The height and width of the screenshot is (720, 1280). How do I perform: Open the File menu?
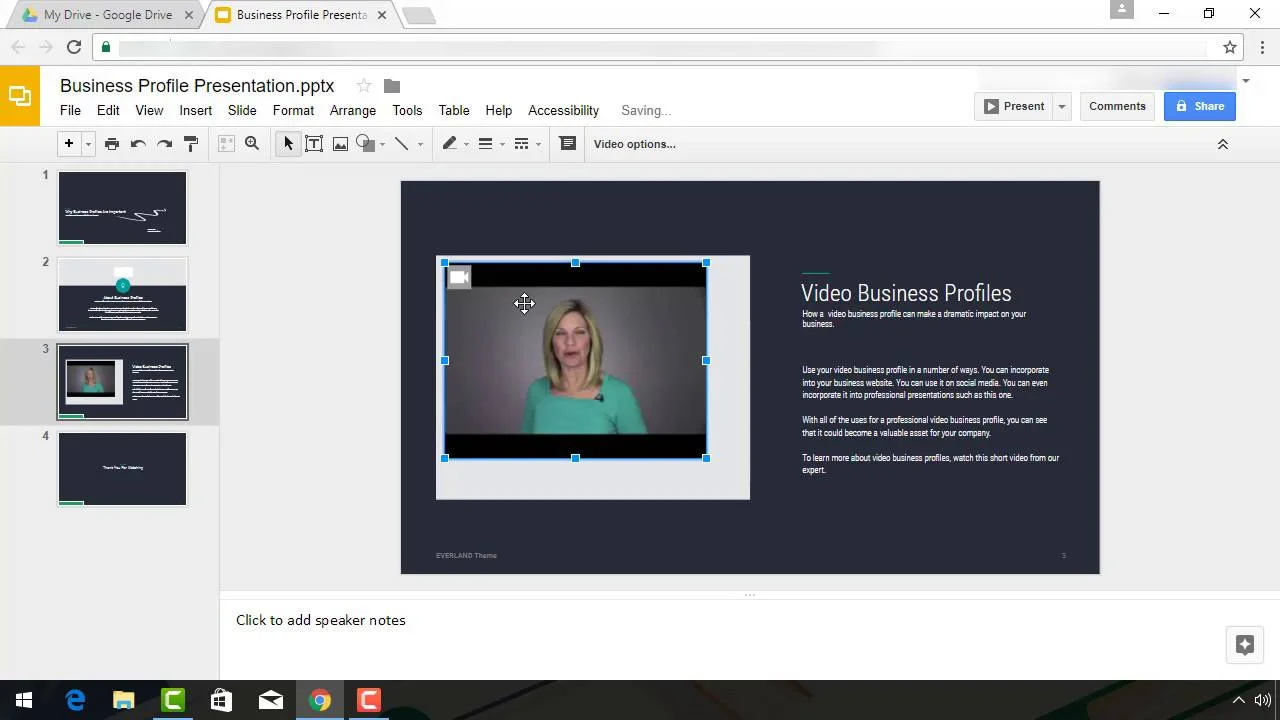coord(70,110)
